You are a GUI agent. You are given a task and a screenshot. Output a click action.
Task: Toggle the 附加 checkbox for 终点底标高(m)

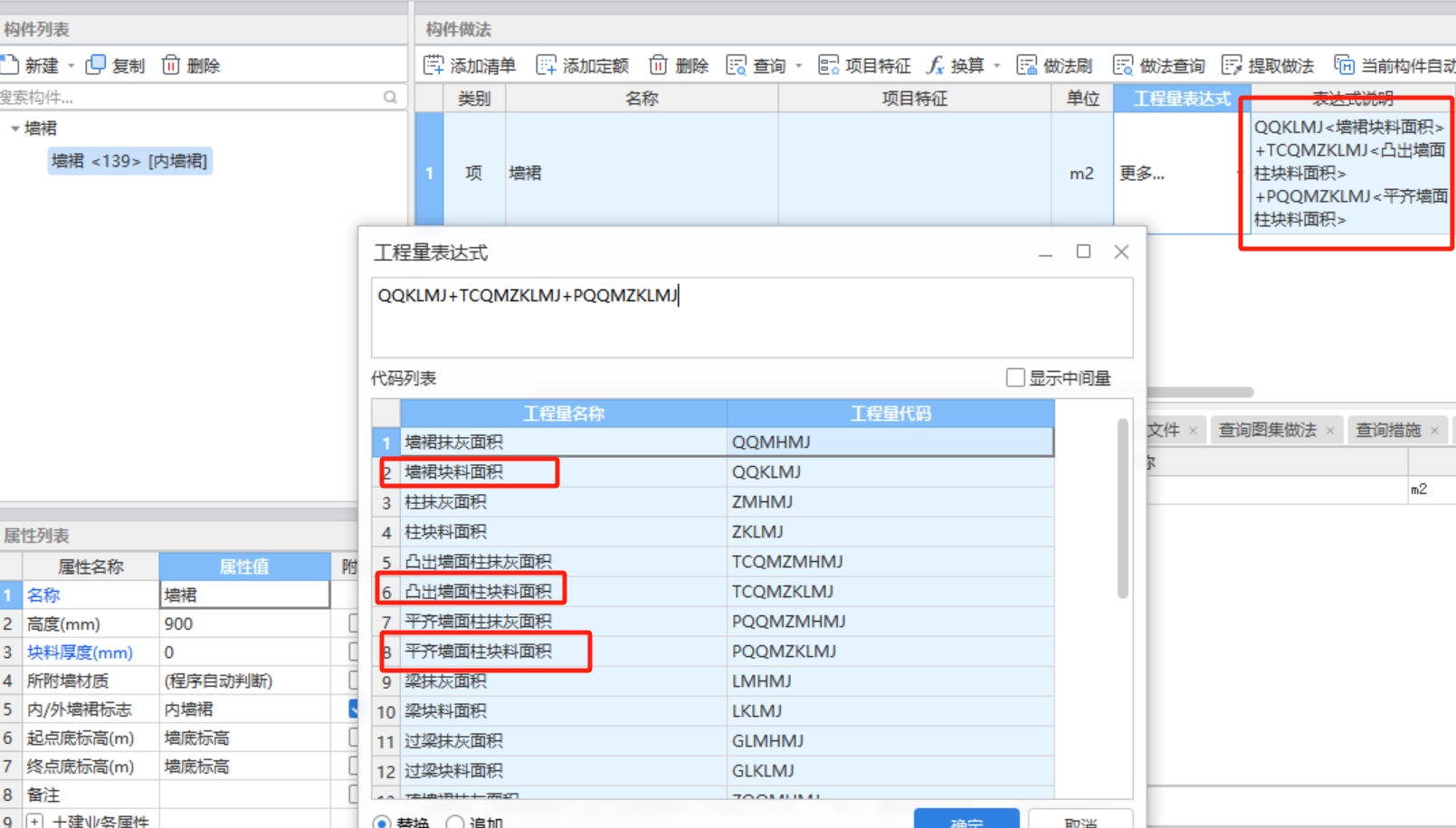coord(354,766)
